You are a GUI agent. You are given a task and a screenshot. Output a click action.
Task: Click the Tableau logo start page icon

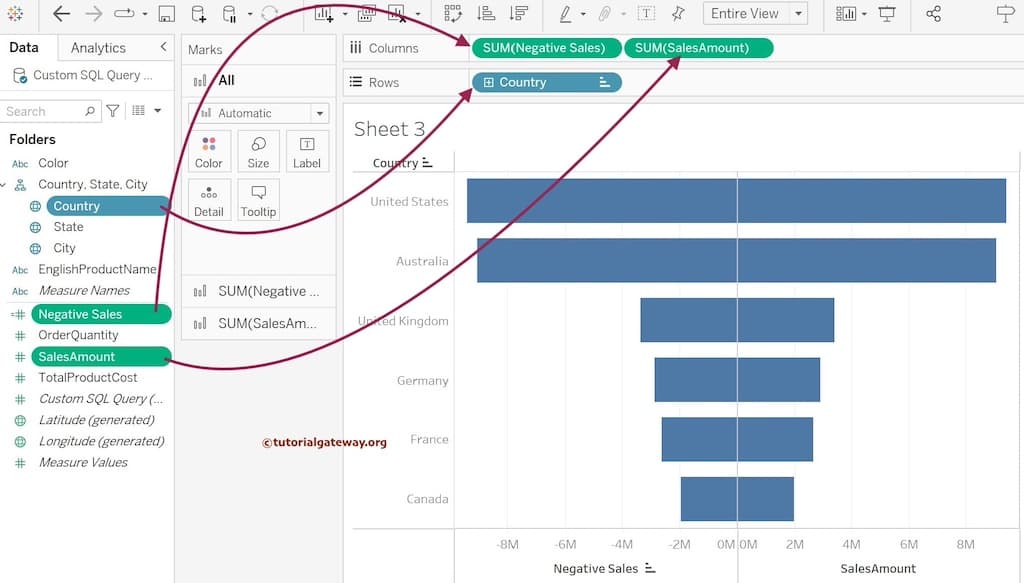(15, 13)
